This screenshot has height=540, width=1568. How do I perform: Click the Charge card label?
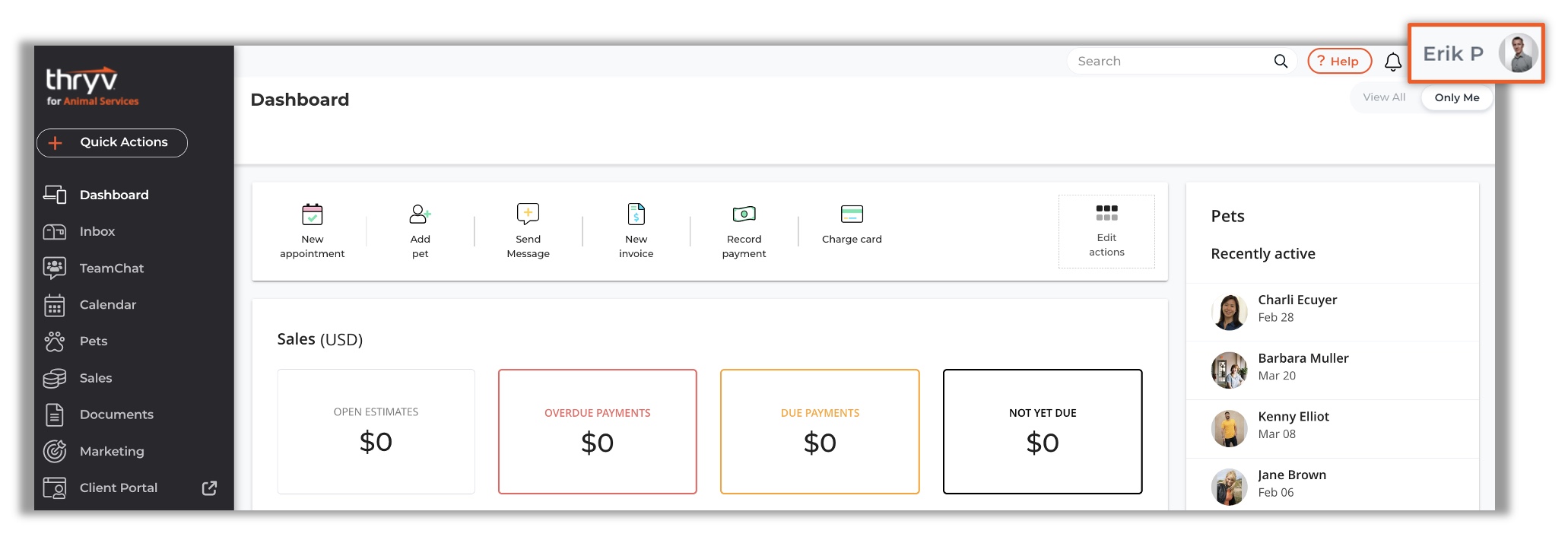(x=852, y=239)
